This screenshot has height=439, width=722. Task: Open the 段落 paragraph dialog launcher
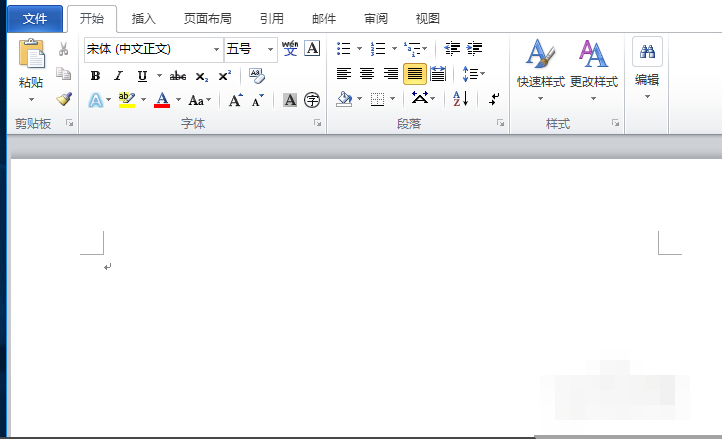500,123
